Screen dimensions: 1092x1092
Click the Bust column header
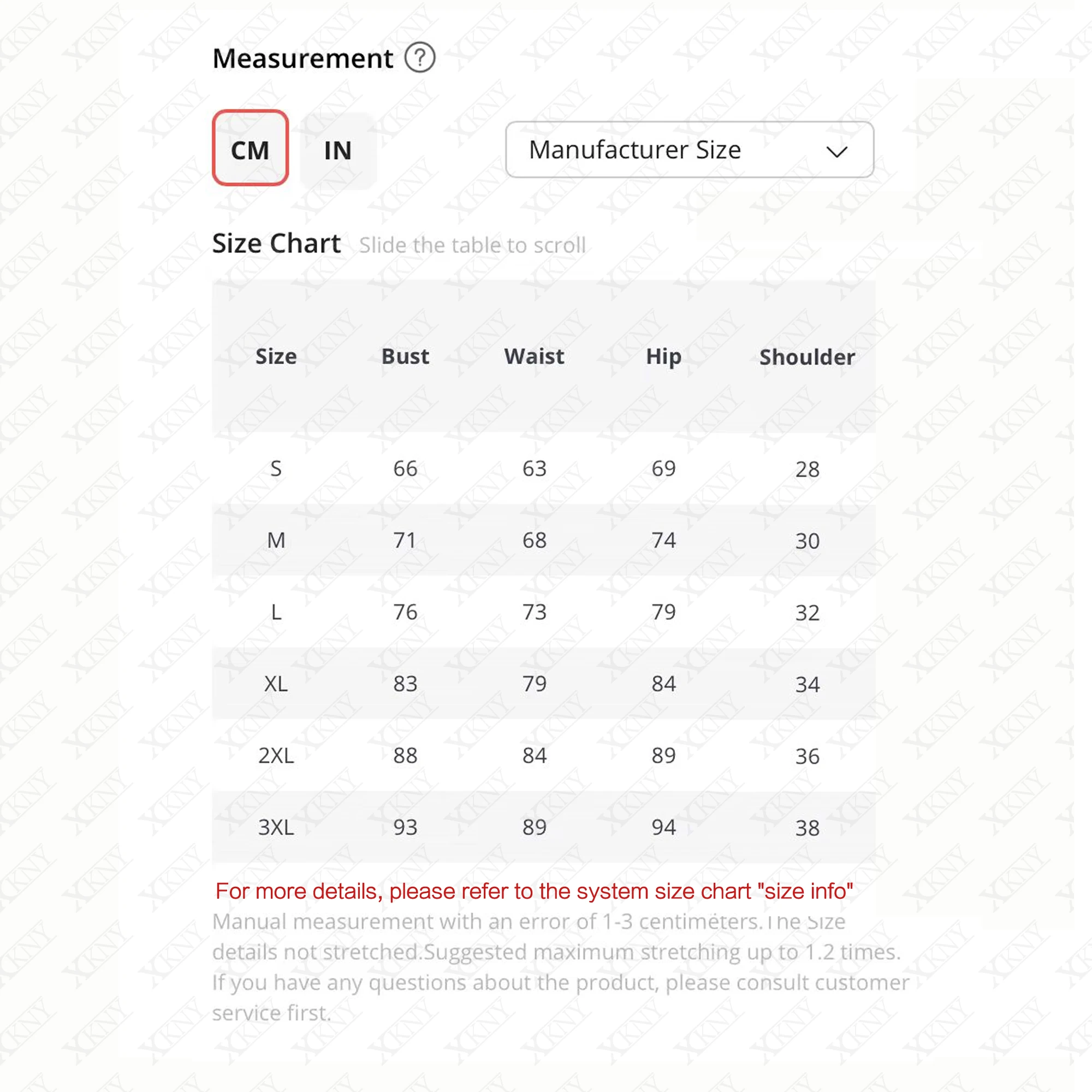point(405,357)
